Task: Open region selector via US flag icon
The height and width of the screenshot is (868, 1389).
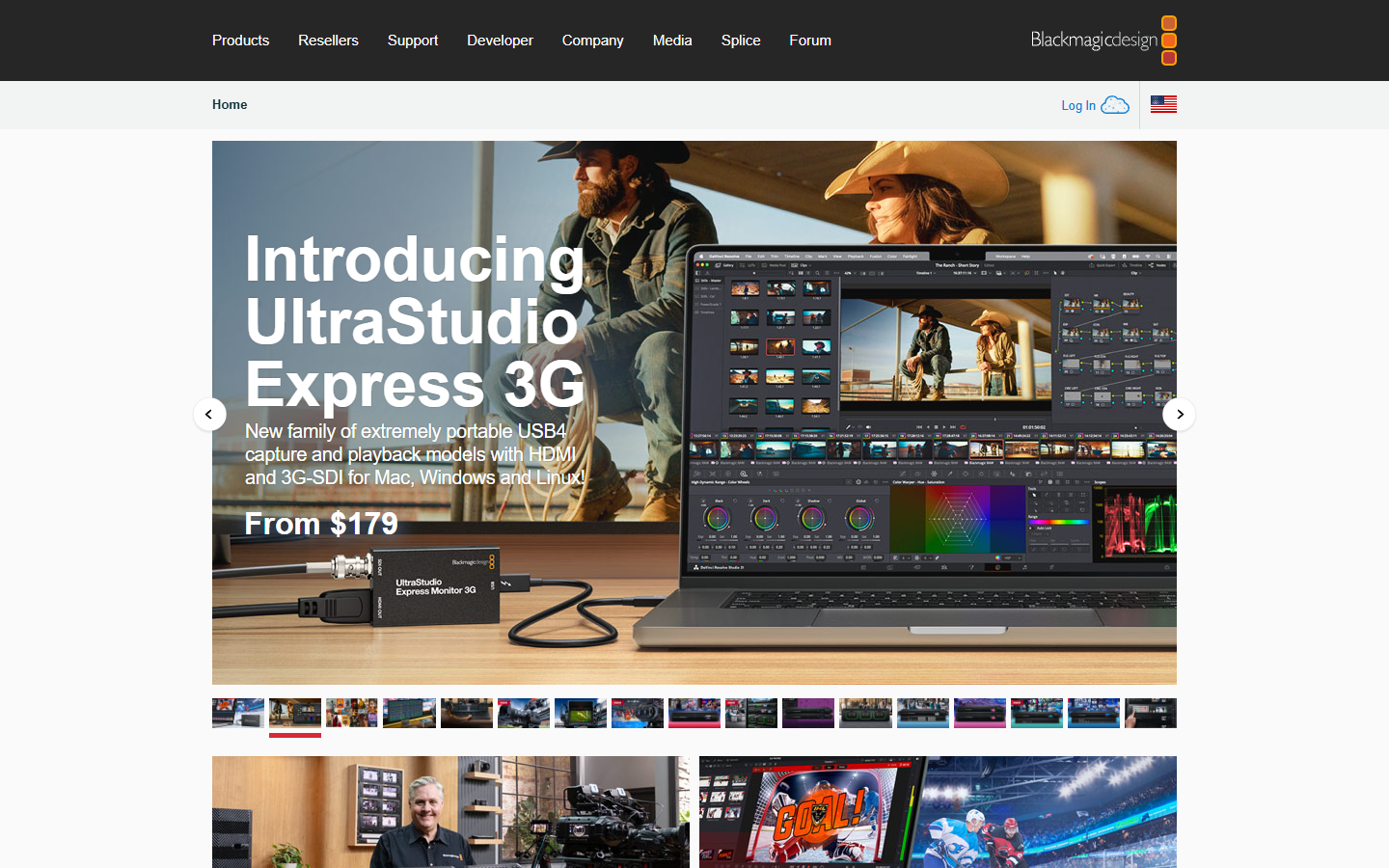Action: click(1163, 104)
